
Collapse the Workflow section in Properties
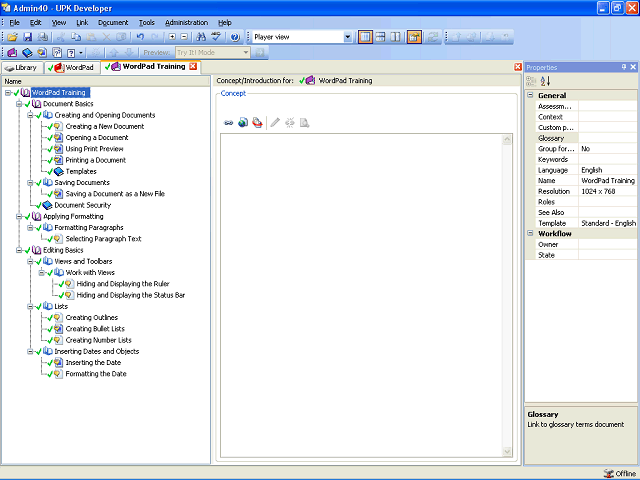coord(530,233)
